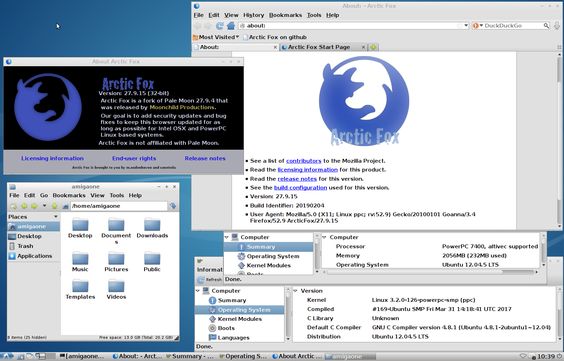Open the Places side pane mode dropdown
This screenshot has height=361, width=564.
point(56,216)
